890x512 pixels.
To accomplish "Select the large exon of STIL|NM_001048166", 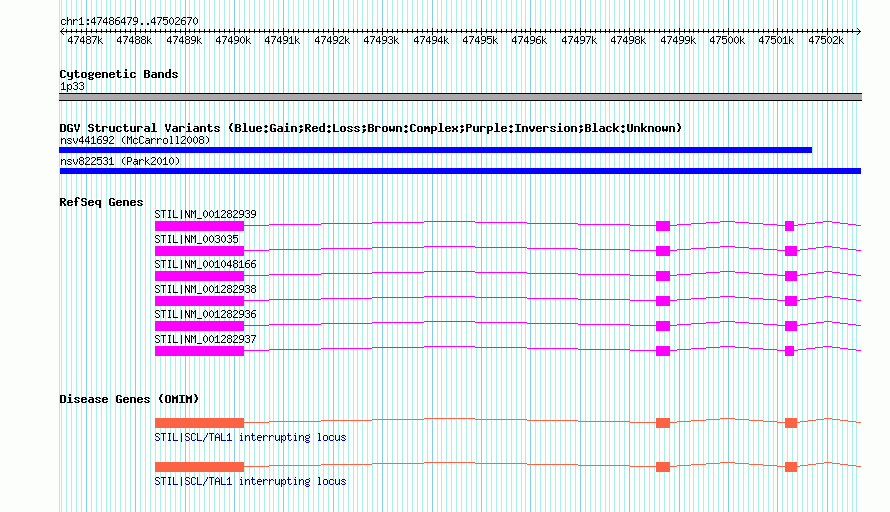I will [199, 276].
